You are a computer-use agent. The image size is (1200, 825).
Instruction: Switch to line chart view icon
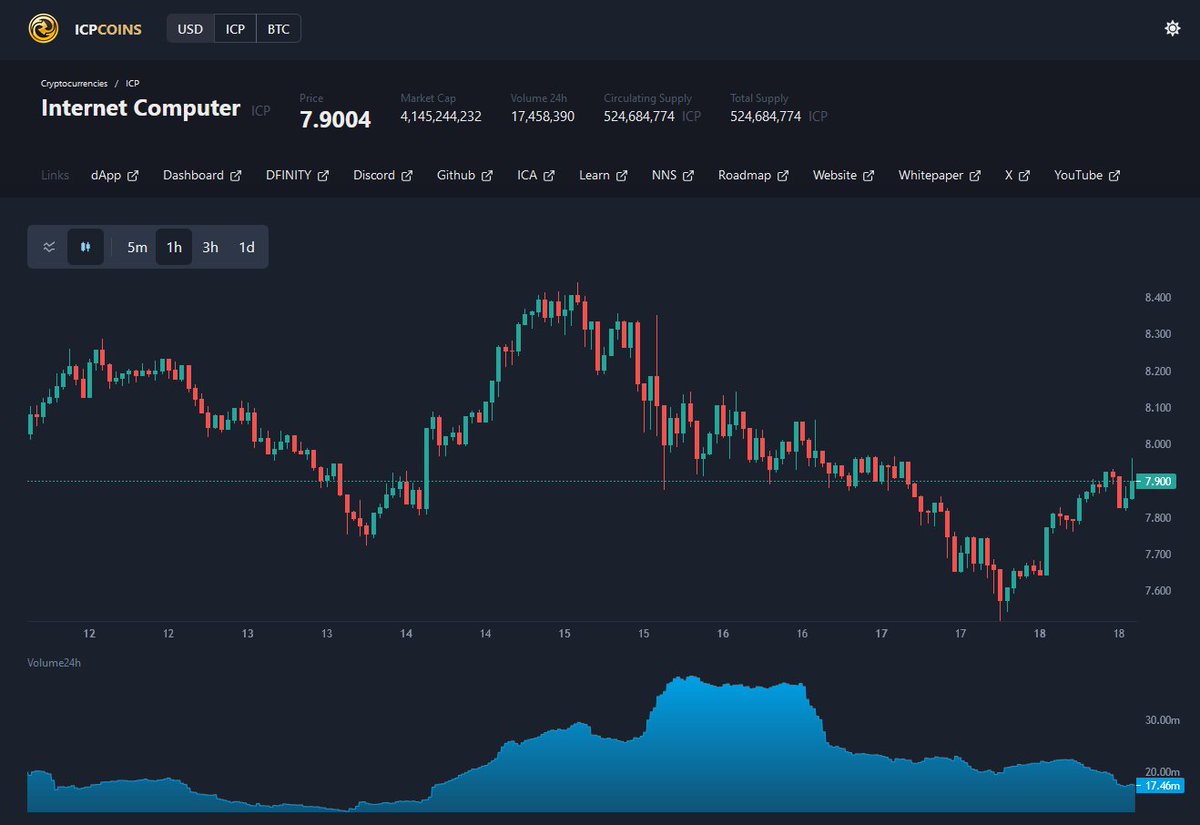[x=49, y=247]
